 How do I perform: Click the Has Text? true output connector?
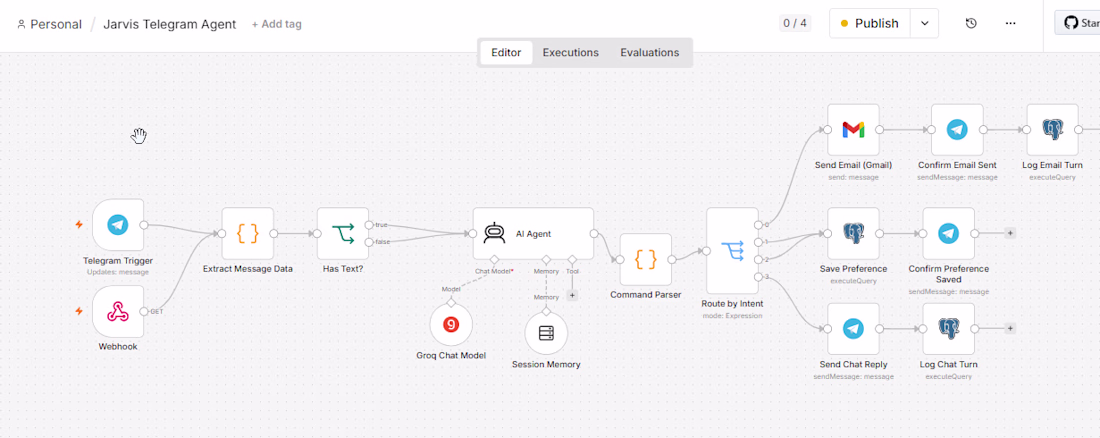pyautogui.click(x=369, y=225)
